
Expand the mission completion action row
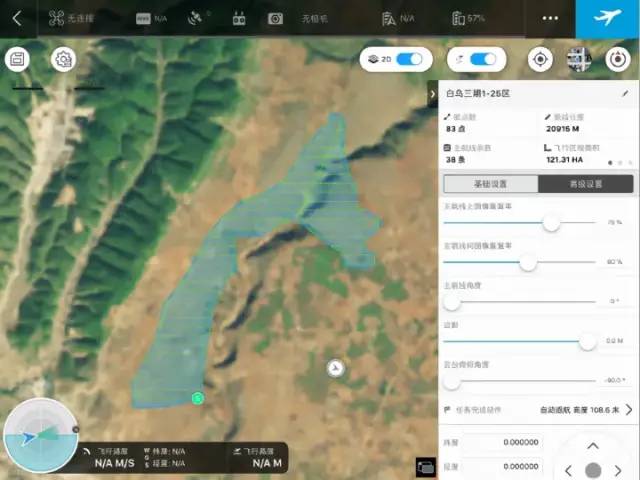coord(629,409)
